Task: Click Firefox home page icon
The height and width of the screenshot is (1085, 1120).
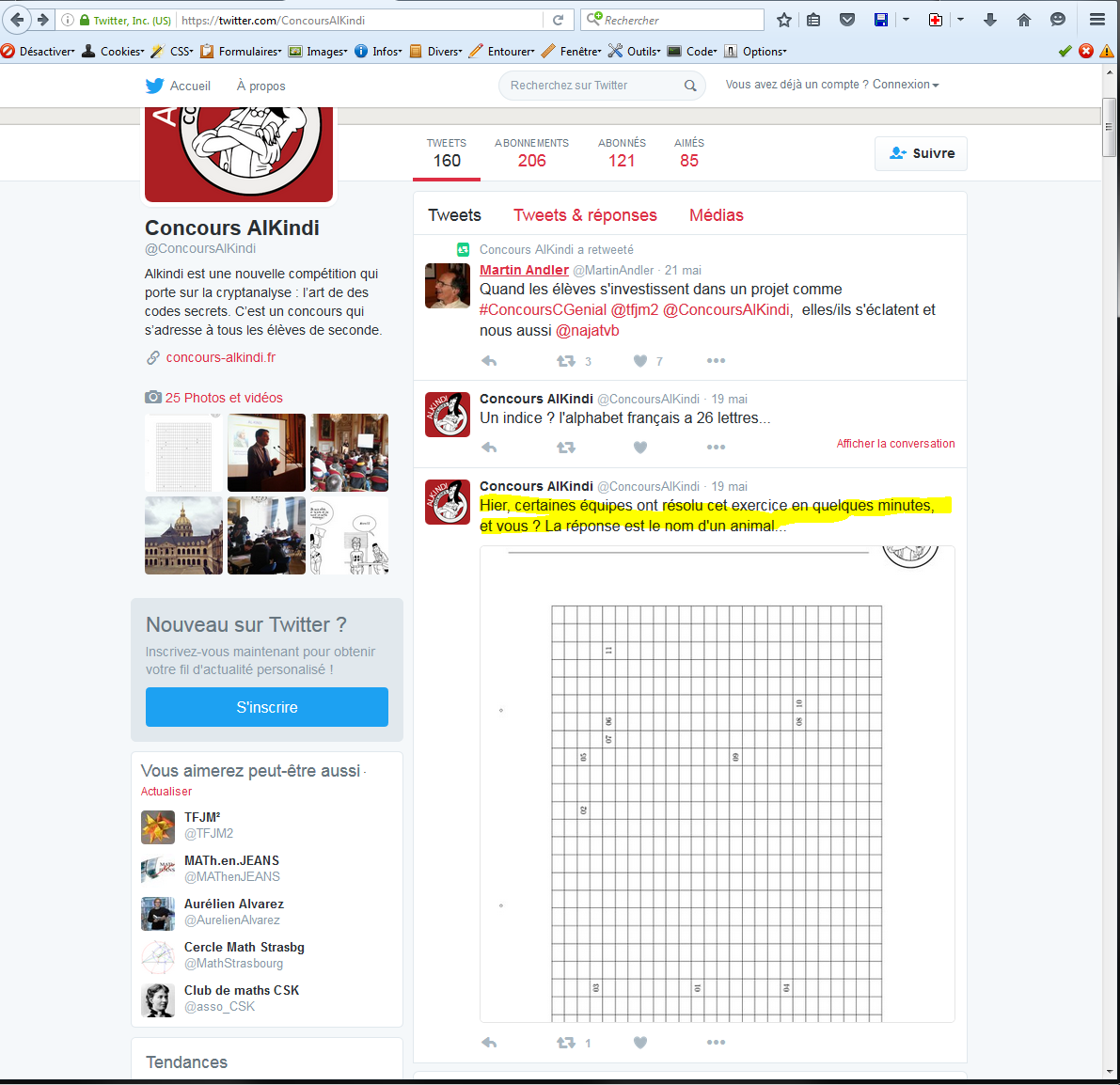Action: click(x=1024, y=20)
